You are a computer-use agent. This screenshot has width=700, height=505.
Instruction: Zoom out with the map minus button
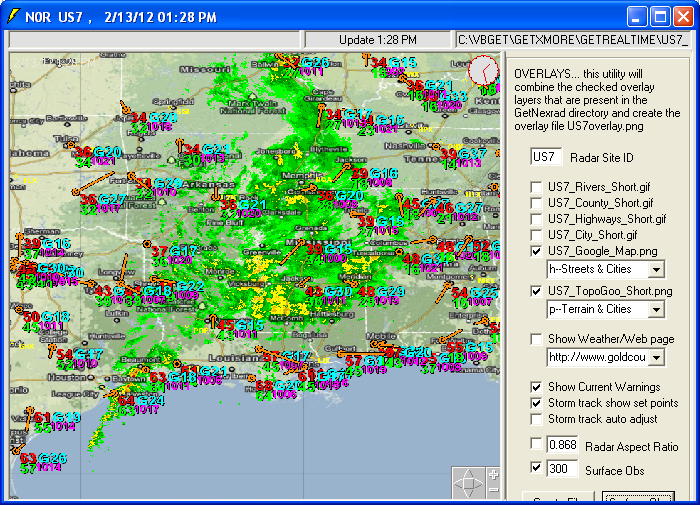click(x=492, y=491)
